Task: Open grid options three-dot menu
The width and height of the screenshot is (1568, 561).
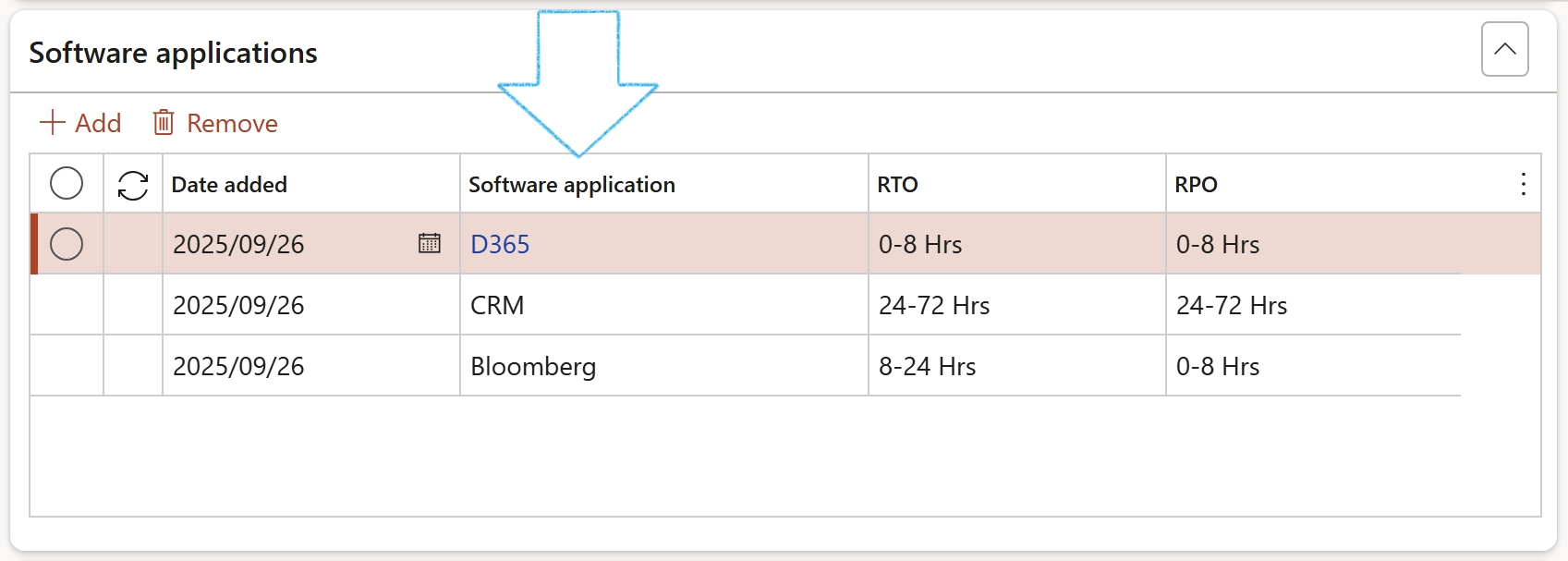Action: click(1523, 184)
